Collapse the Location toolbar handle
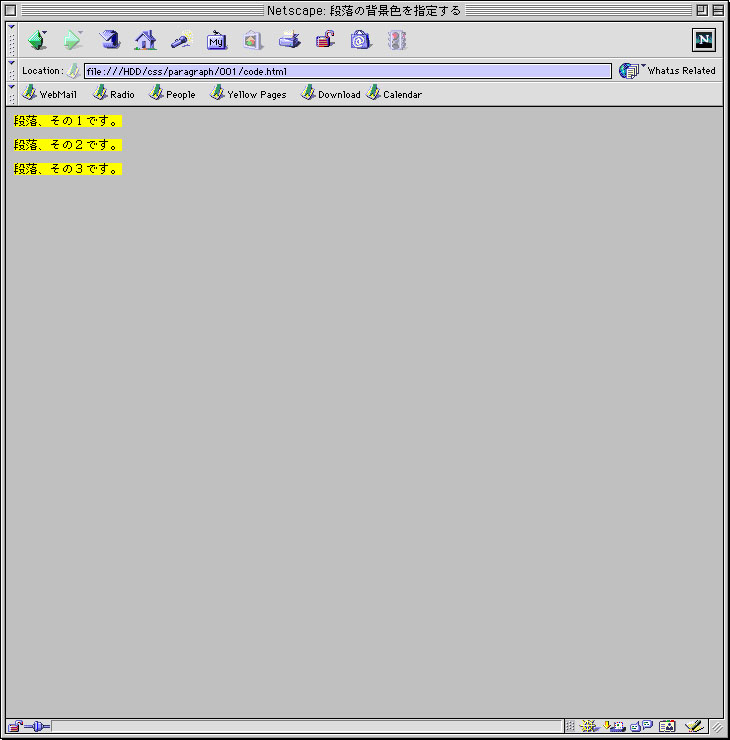The width and height of the screenshot is (730, 740). [x=12, y=70]
